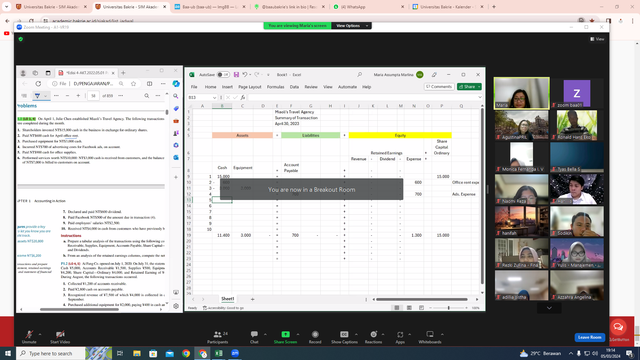Expand the Excel Name Box dropdown
Viewport: 640px width, 360px height.
214,98
